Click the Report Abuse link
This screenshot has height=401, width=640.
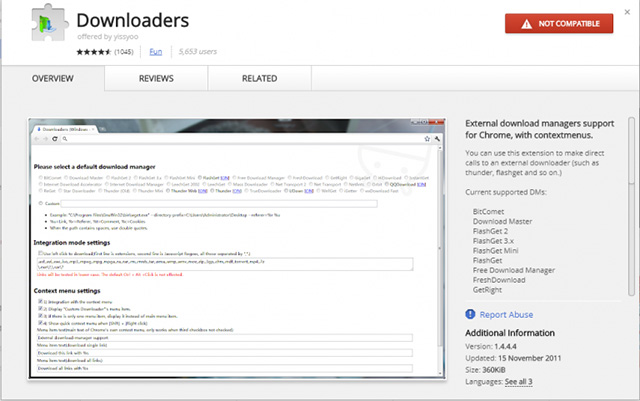pyautogui.click(x=506, y=315)
